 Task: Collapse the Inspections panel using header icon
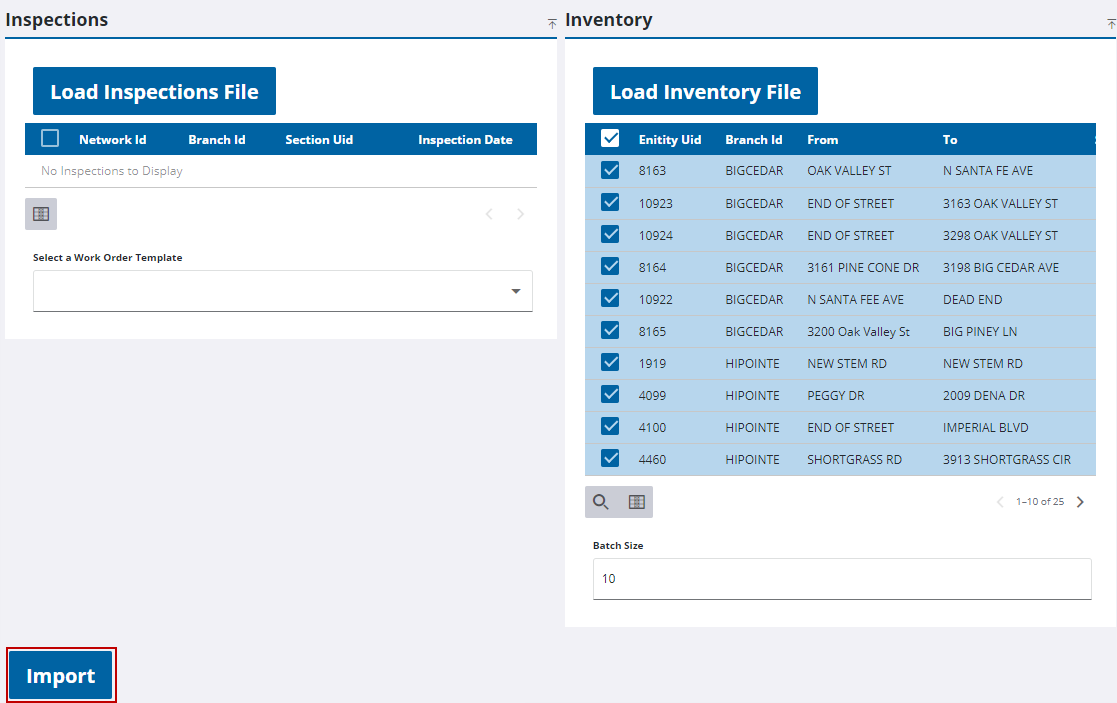(552, 22)
